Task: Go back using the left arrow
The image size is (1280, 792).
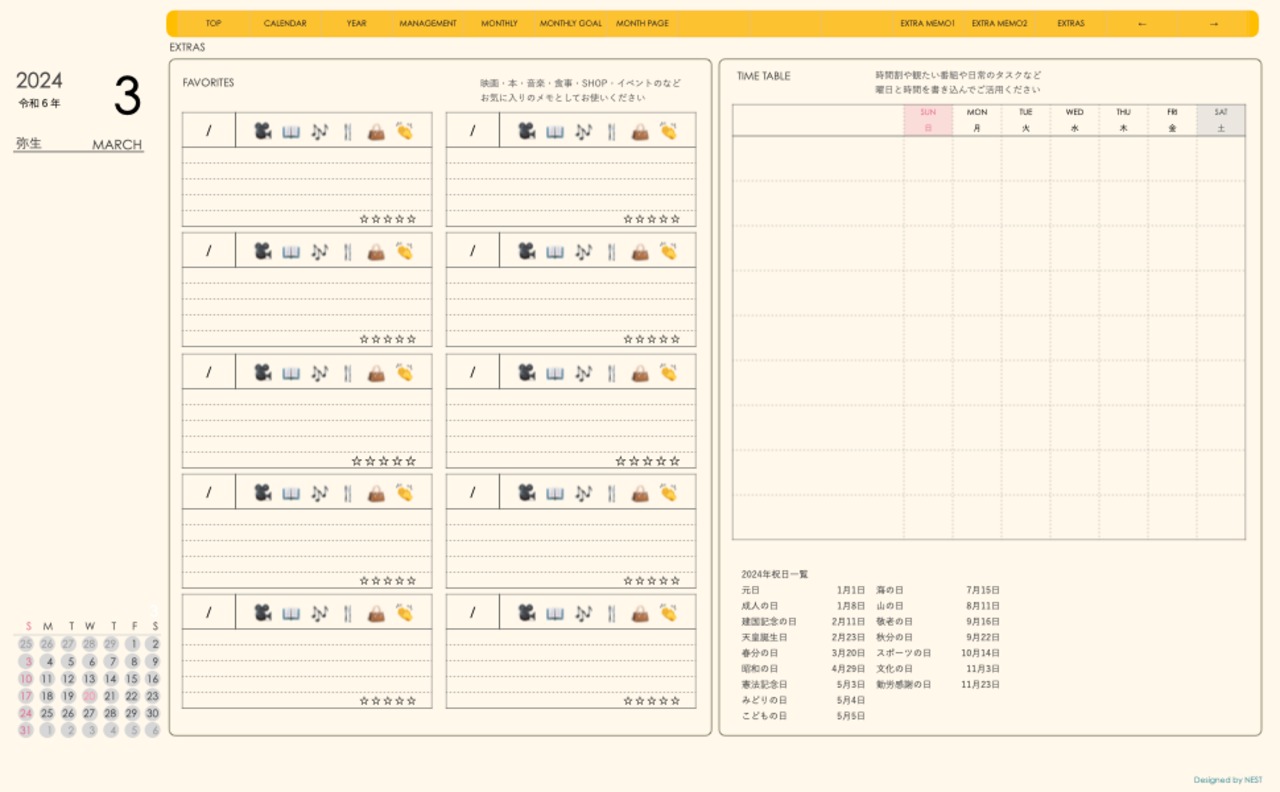Action: pos(1142,24)
